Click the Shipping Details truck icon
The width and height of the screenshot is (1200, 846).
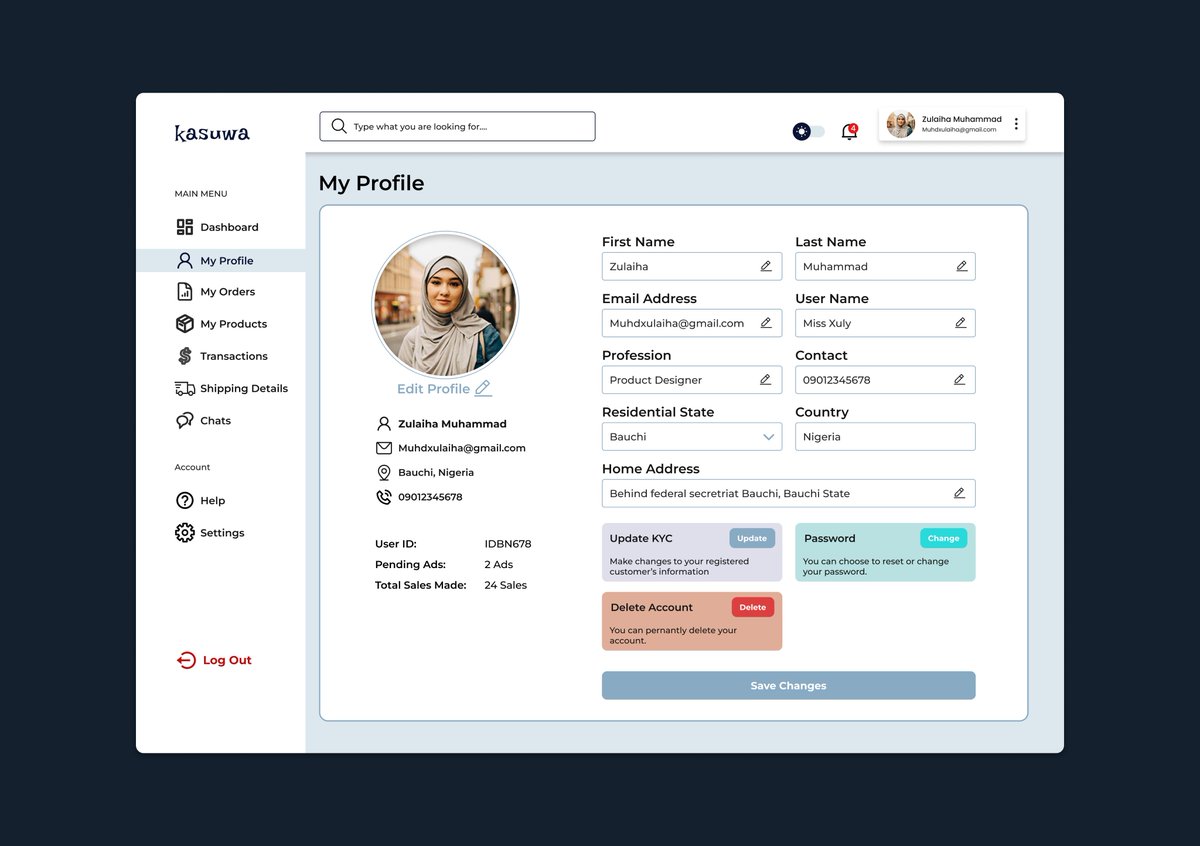(185, 388)
